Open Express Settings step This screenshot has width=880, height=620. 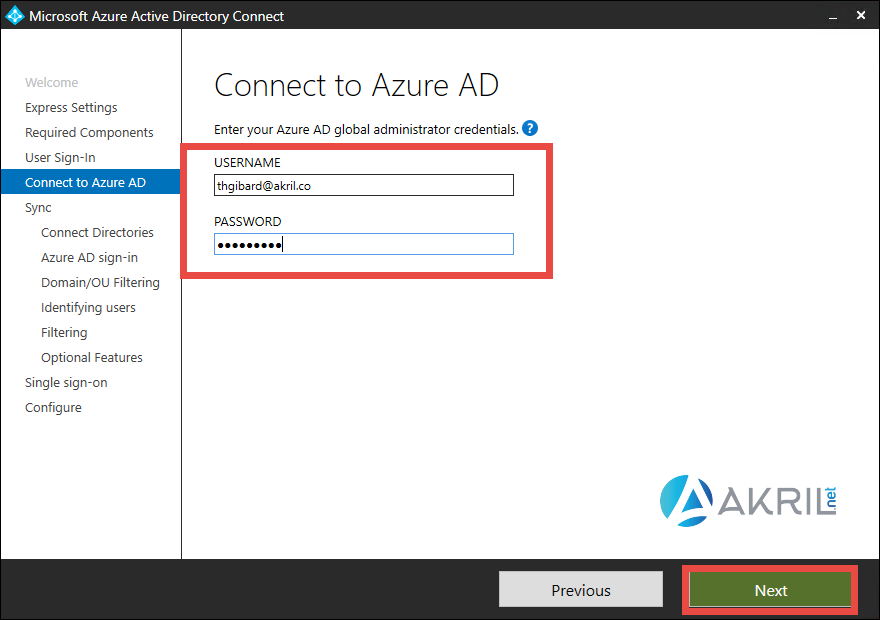pyautogui.click(x=71, y=107)
